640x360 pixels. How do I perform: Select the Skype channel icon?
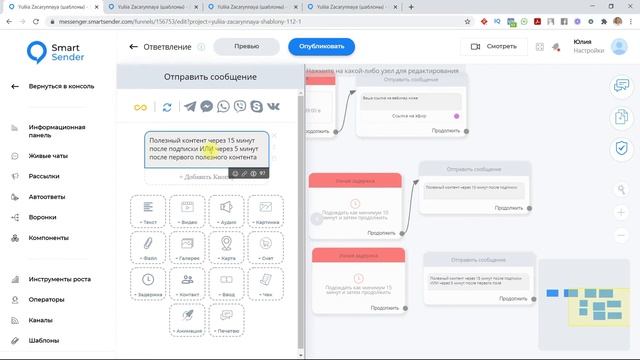click(x=257, y=107)
